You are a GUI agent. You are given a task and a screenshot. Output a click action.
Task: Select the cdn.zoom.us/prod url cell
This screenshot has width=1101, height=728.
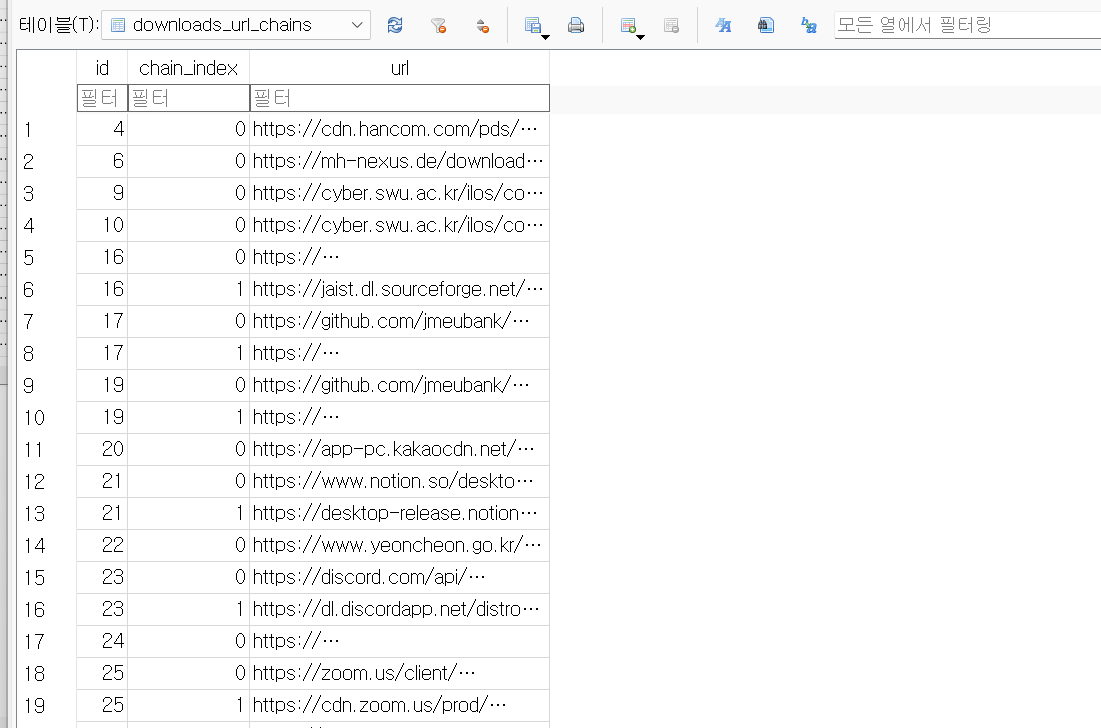point(400,705)
